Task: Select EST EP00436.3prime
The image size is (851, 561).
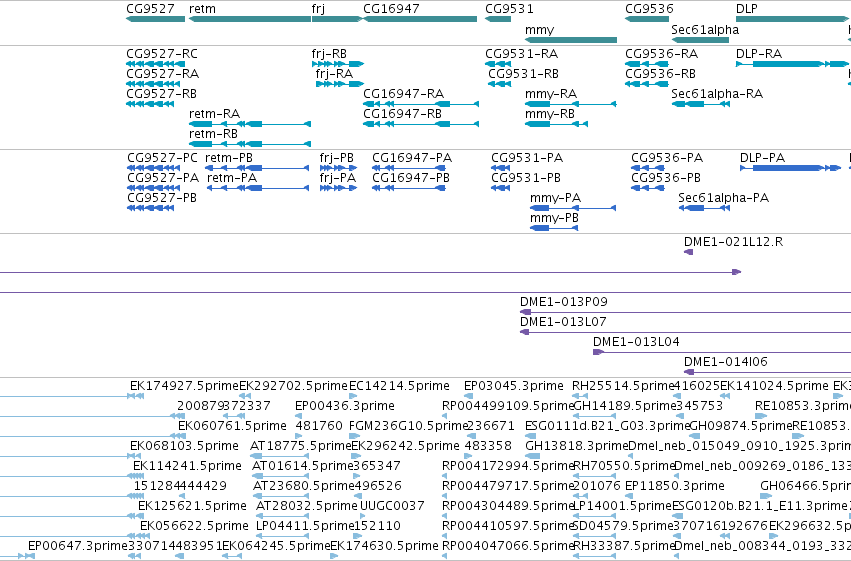Action: [x=345, y=406]
